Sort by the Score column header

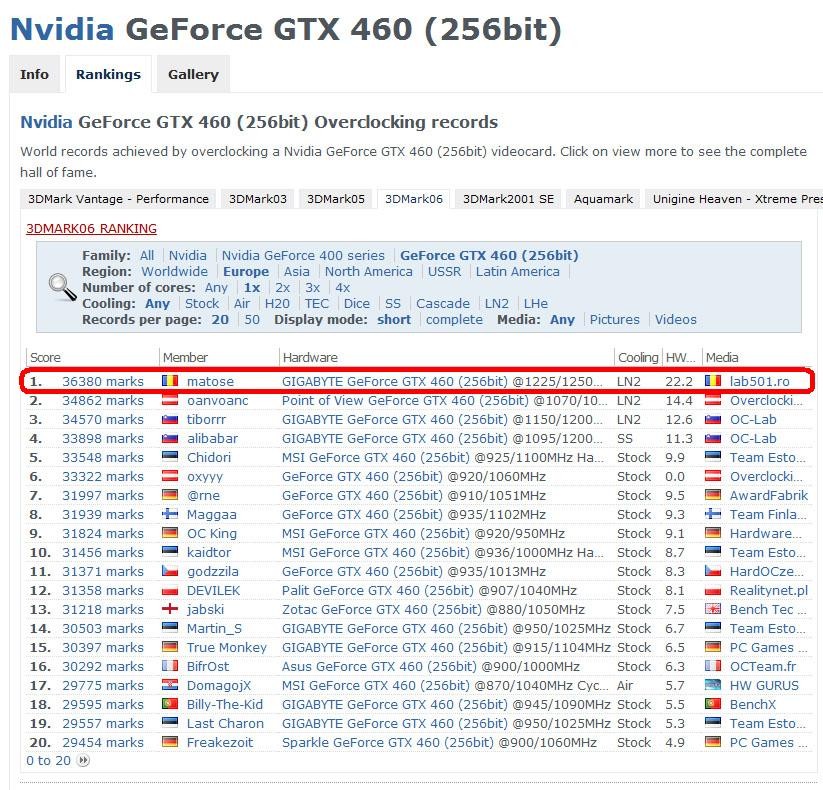click(x=45, y=357)
